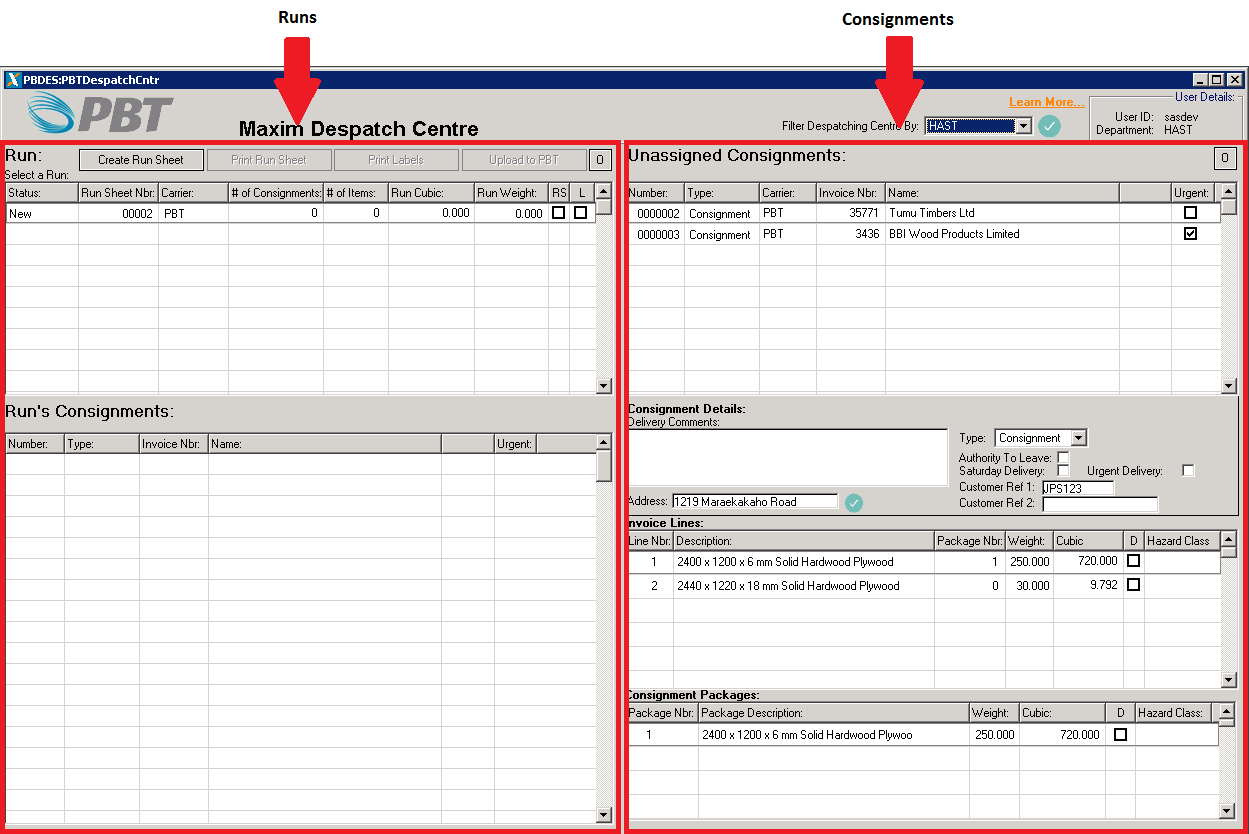Click the Invoice Nbr header in Run's Consignments
1249x834 pixels.
(x=174, y=443)
